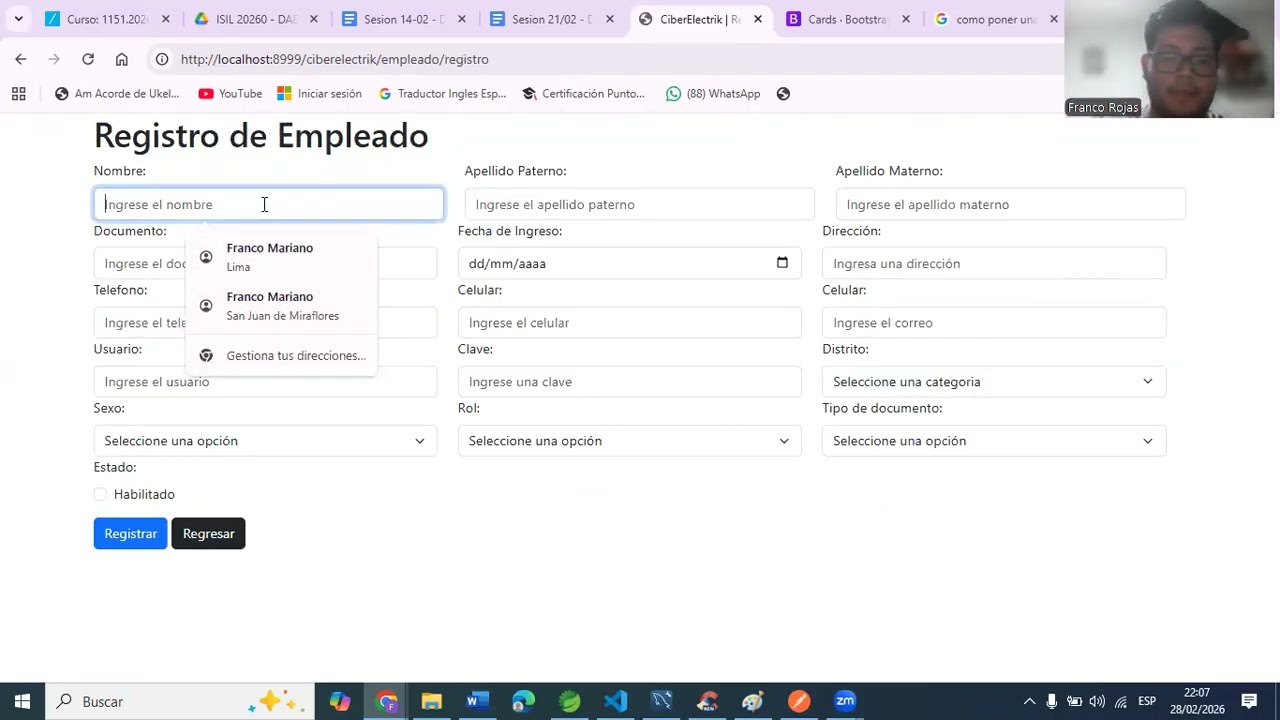The image size is (1280, 720).
Task: Focus the Dirección input field
Action: [x=994, y=263]
